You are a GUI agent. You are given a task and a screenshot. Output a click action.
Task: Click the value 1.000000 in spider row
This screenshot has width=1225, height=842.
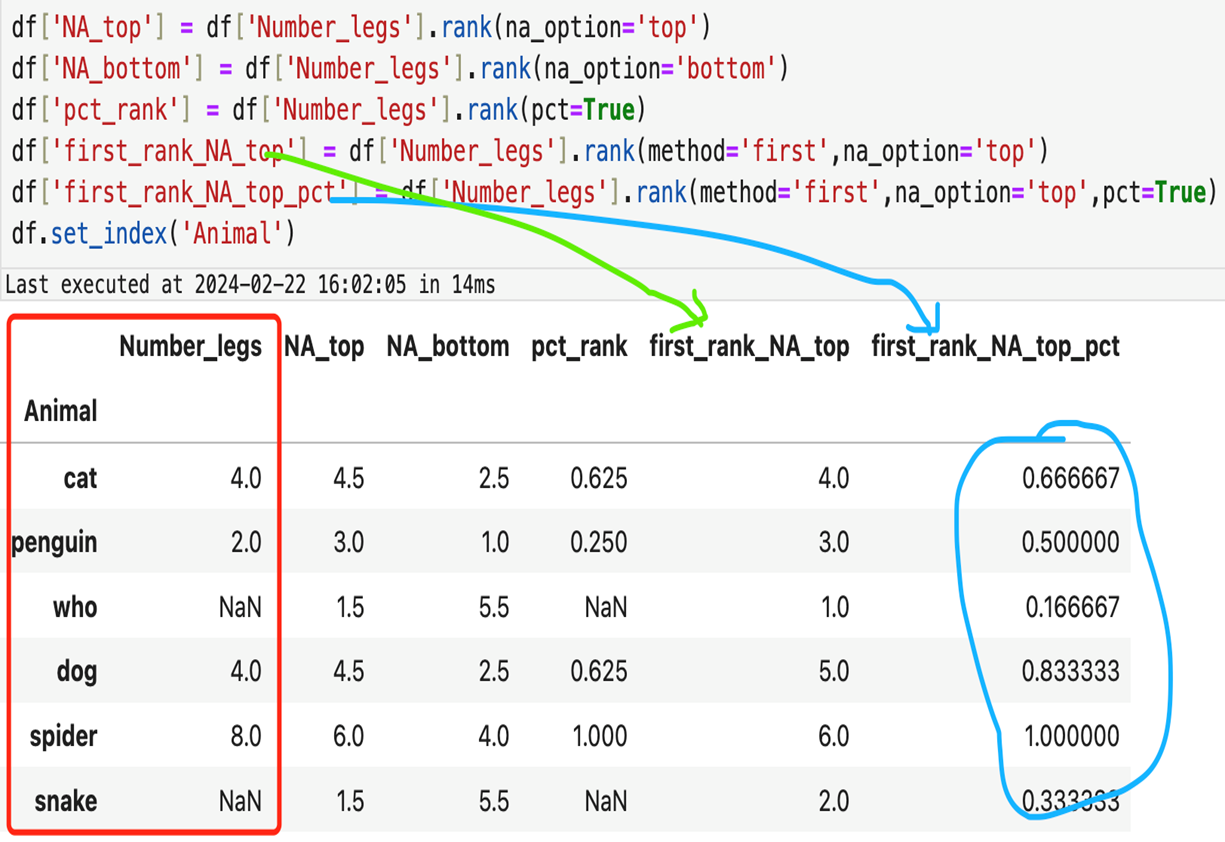coord(1072,736)
